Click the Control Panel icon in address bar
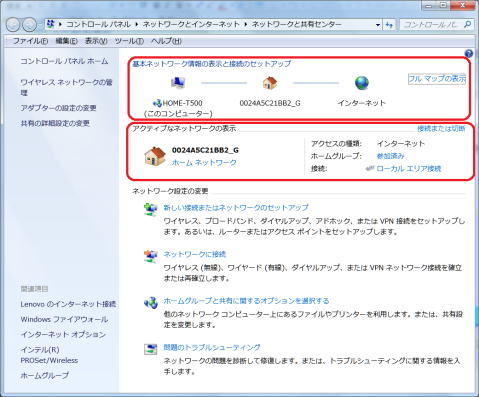The width and height of the screenshot is (479, 397). 51,24
